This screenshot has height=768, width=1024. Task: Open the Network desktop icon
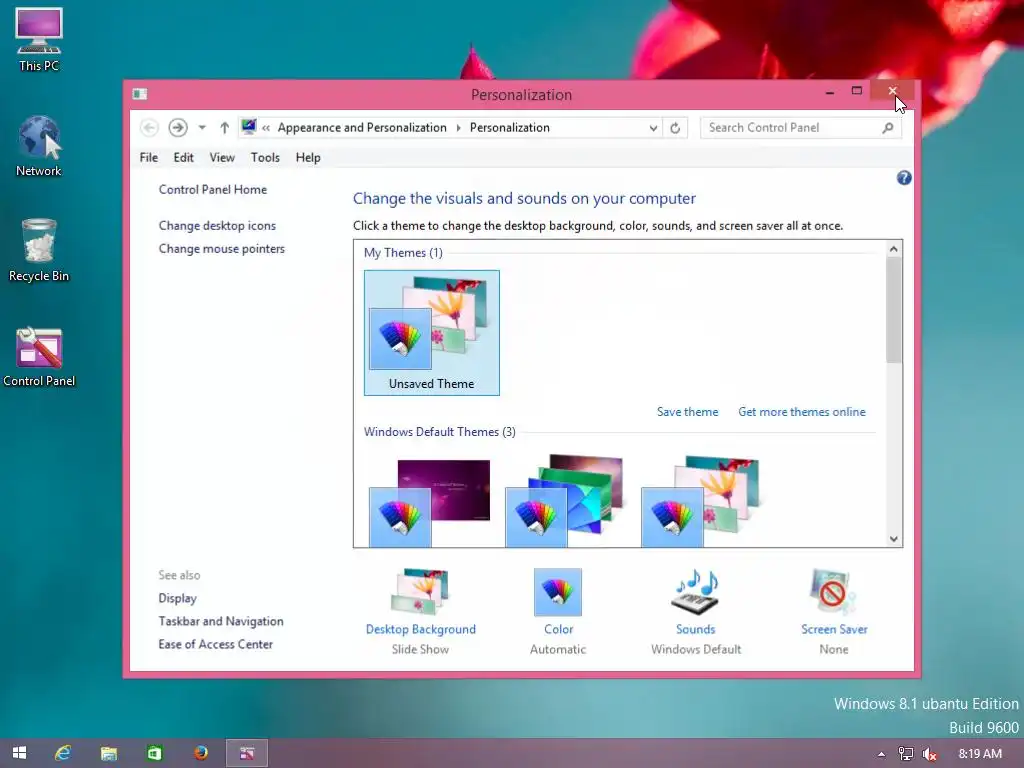39,146
